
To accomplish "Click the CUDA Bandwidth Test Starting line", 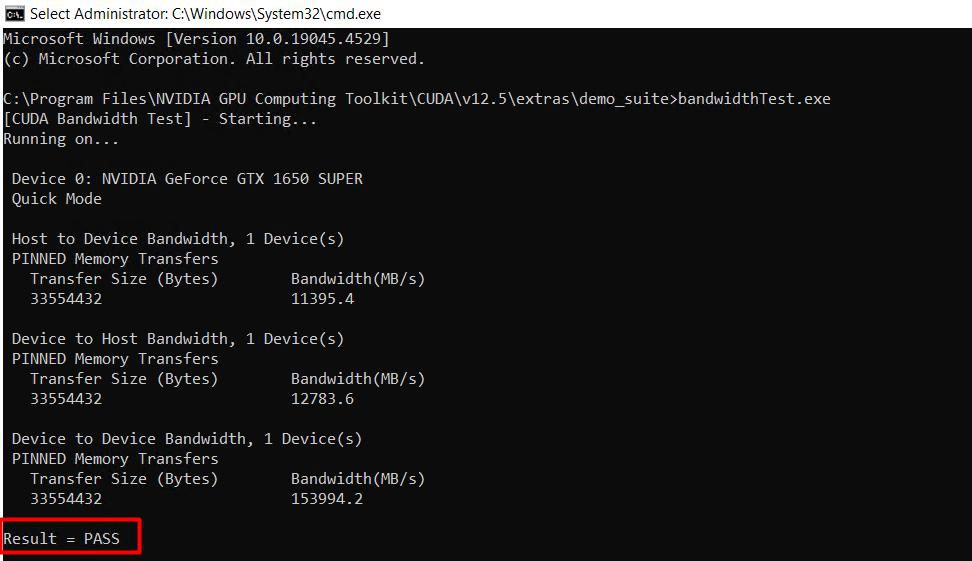I will click(x=160, y=118).
